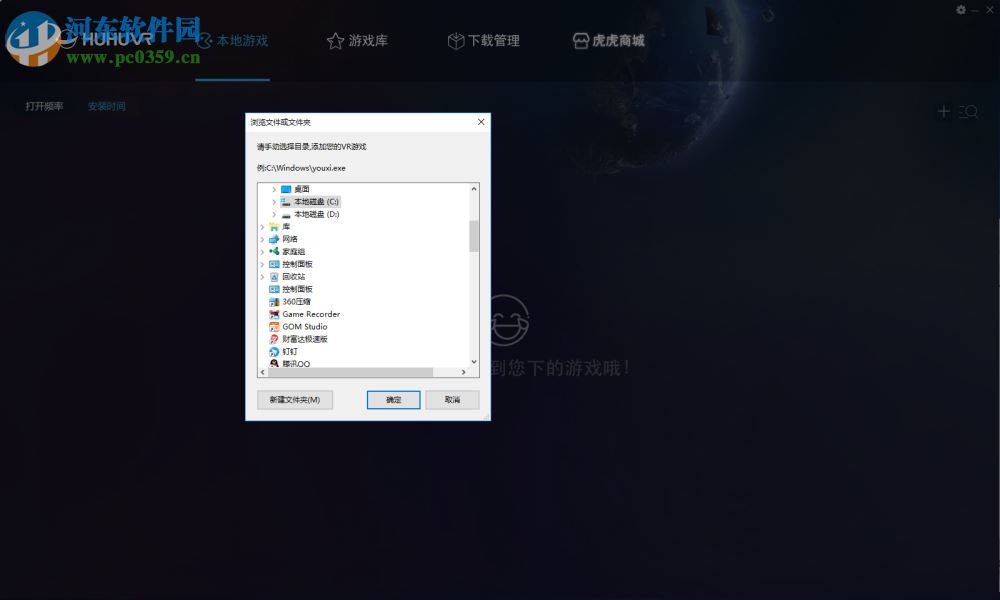This screenshot has width=1000, height=600.
Task: Open the 虎虎商城 store icon
Action: click(x=581, y=41)
